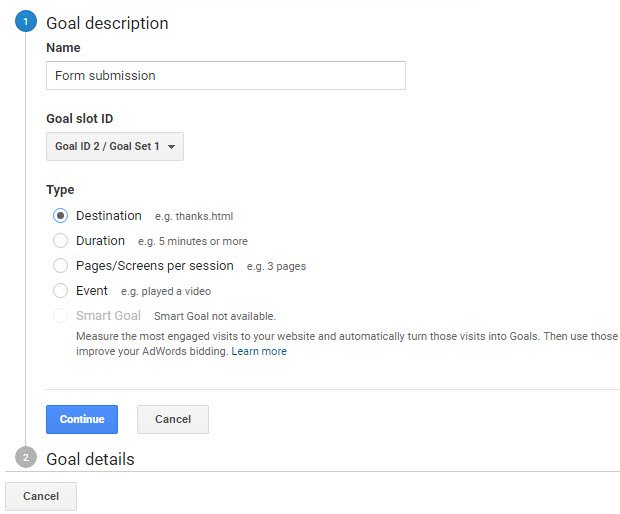Click the step 1 circle icon
This screenshot has width=620, height=514.
pyautogui.click(x=26, y=21)
